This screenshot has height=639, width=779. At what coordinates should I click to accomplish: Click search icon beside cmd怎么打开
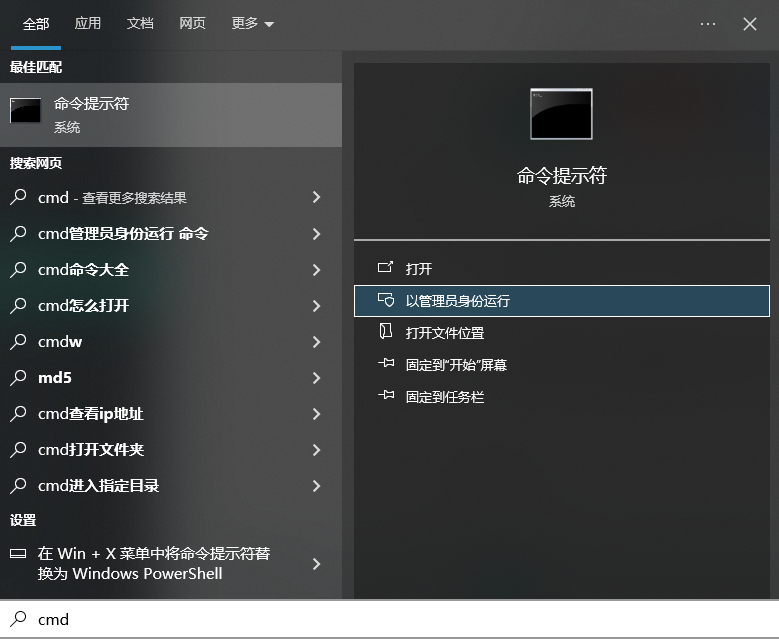18,305
